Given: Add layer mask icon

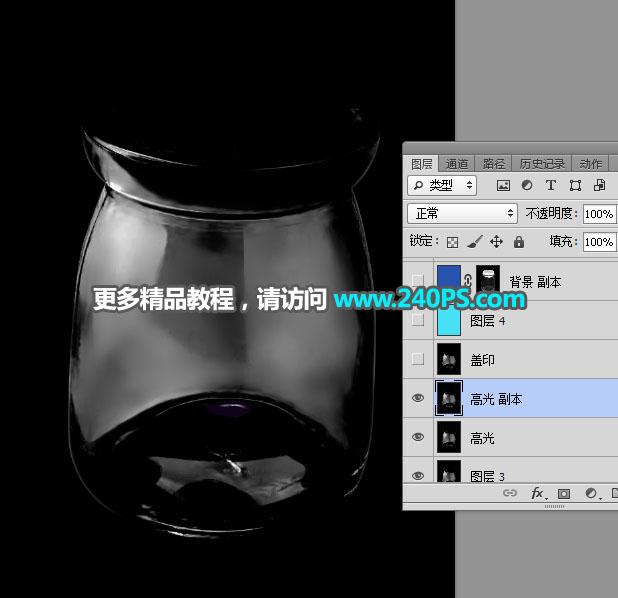Looking at the screenshot, I should click(x=564, y=494).
